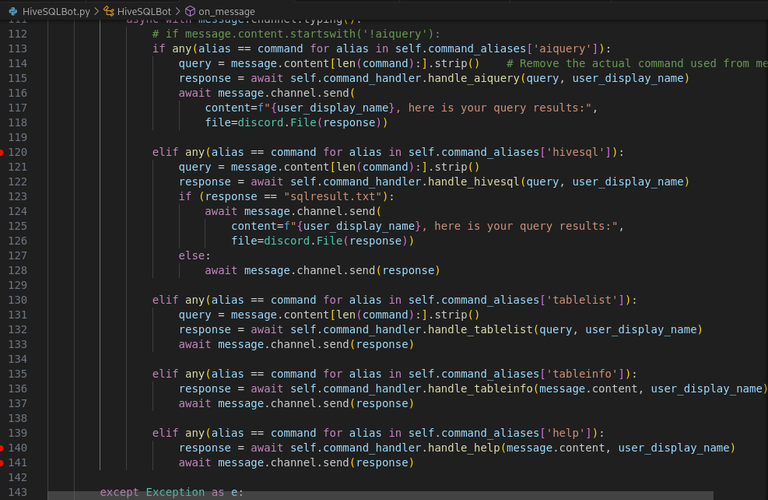The image size is (768, 500).
Task: Click discord.File on line 118
Action: 277,123
